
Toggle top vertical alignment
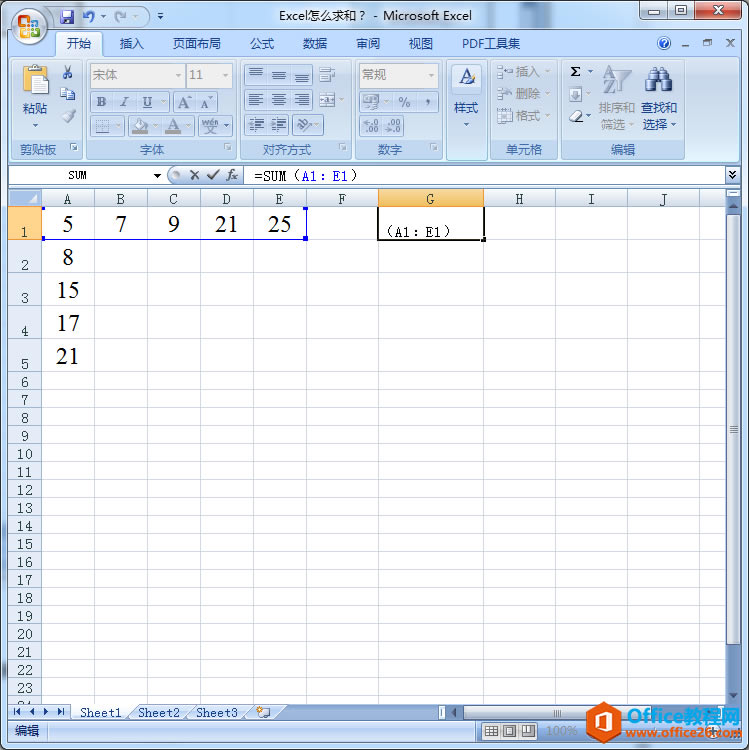coord(256,75)
